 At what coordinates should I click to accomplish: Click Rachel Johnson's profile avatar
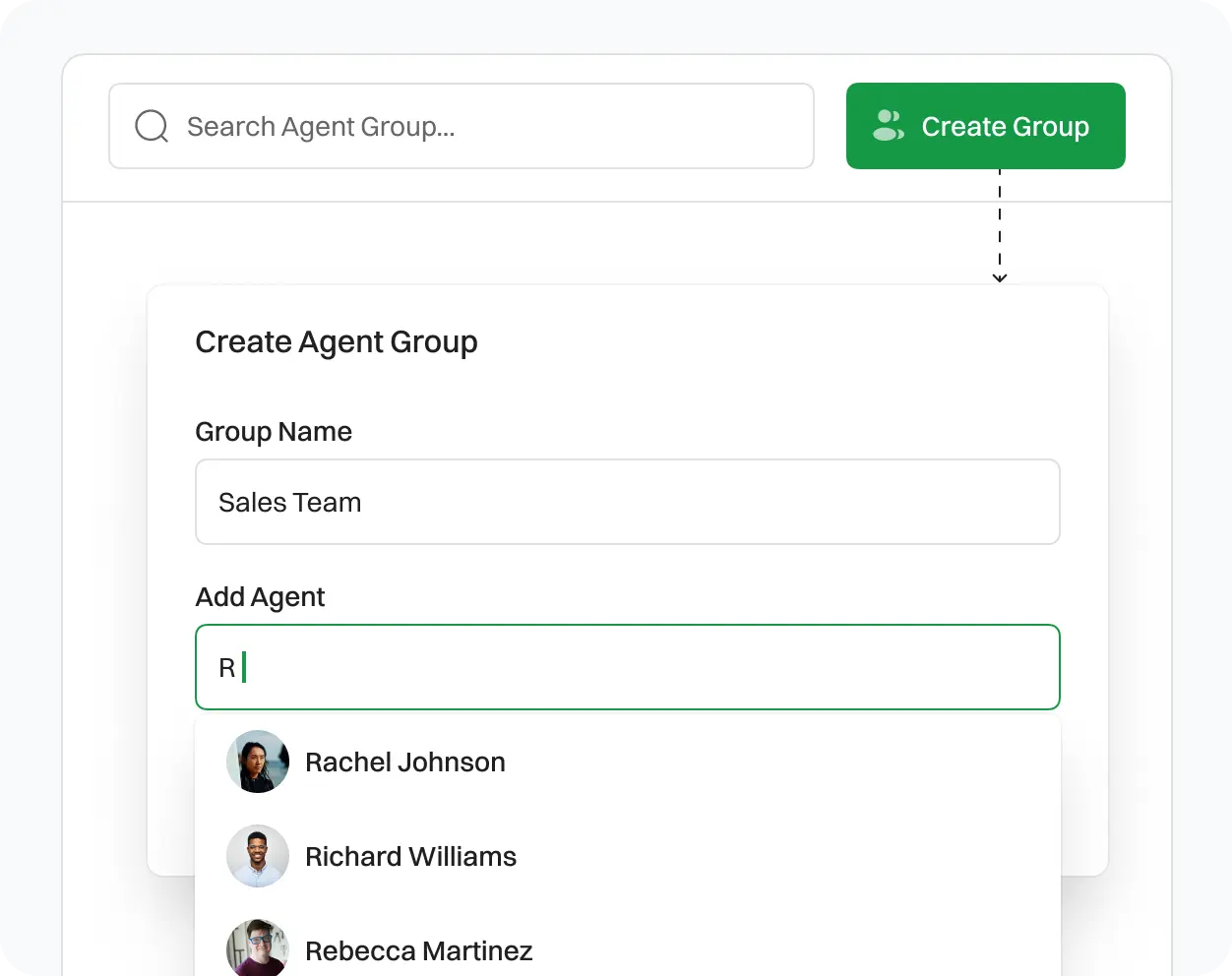tap(257, 762)
